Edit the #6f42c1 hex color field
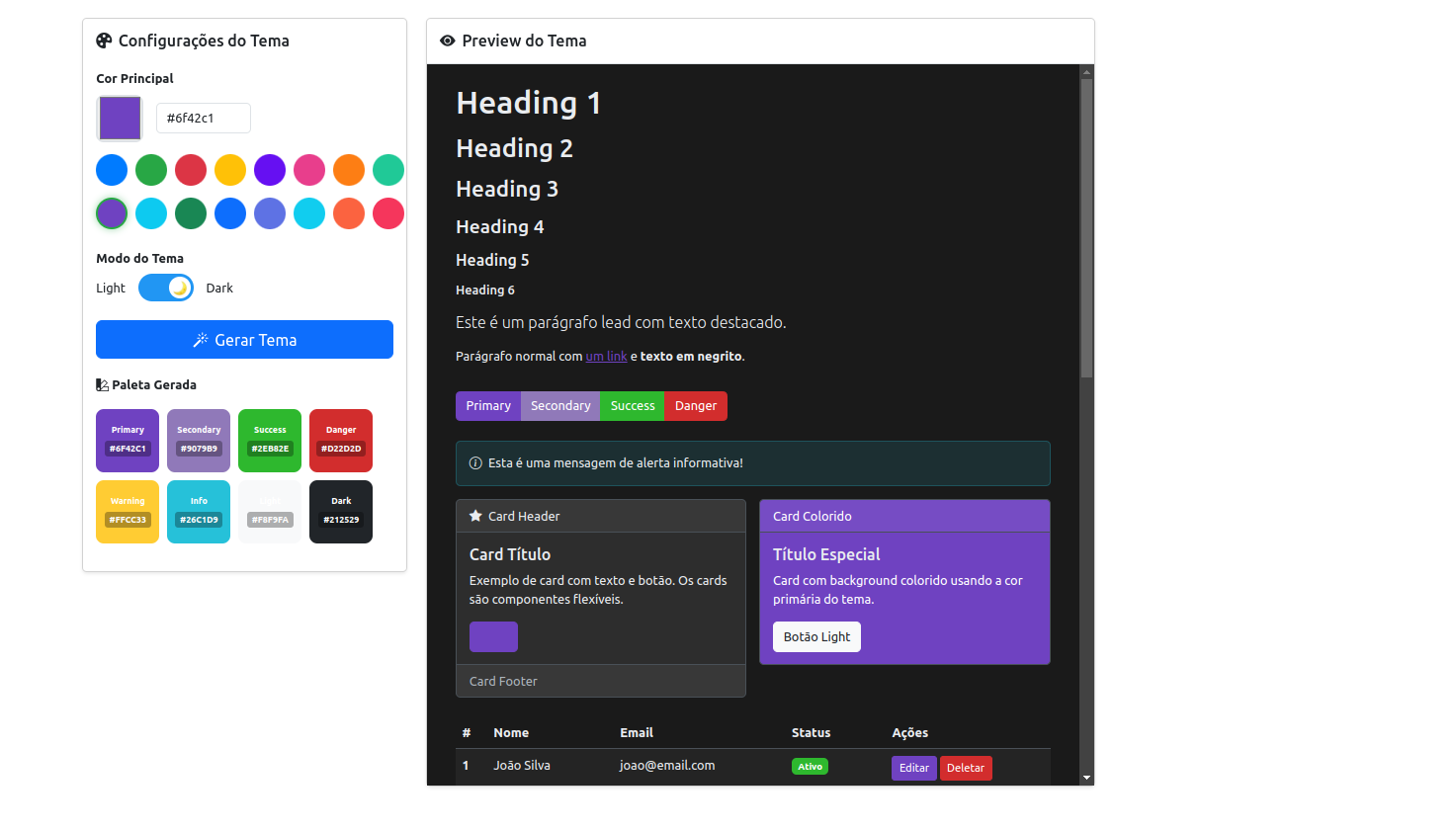Screen dimensions: 1456x831 click(204, 118)
